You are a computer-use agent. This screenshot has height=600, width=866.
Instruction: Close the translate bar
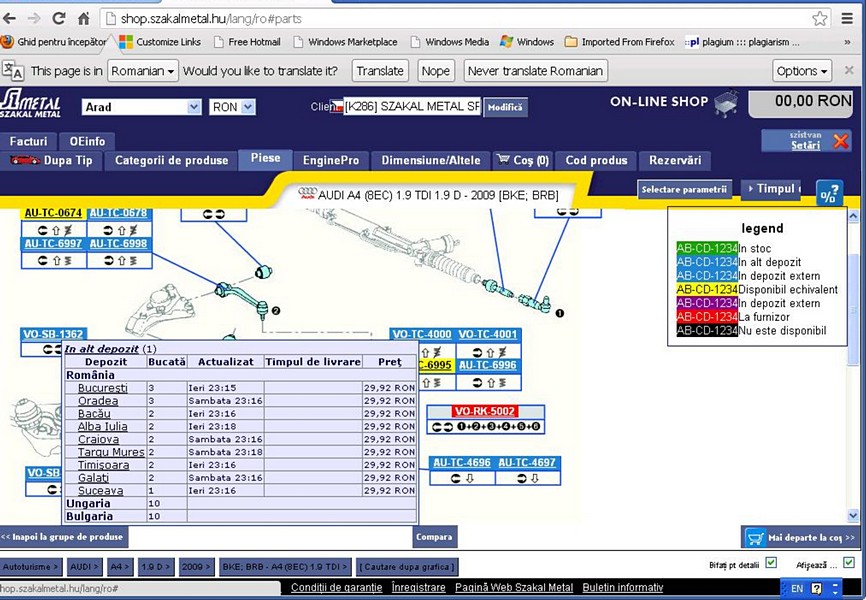849,70
